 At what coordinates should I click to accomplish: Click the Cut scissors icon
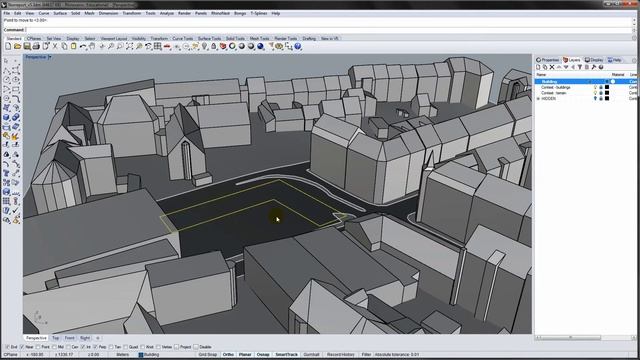[x=55, y=47]
